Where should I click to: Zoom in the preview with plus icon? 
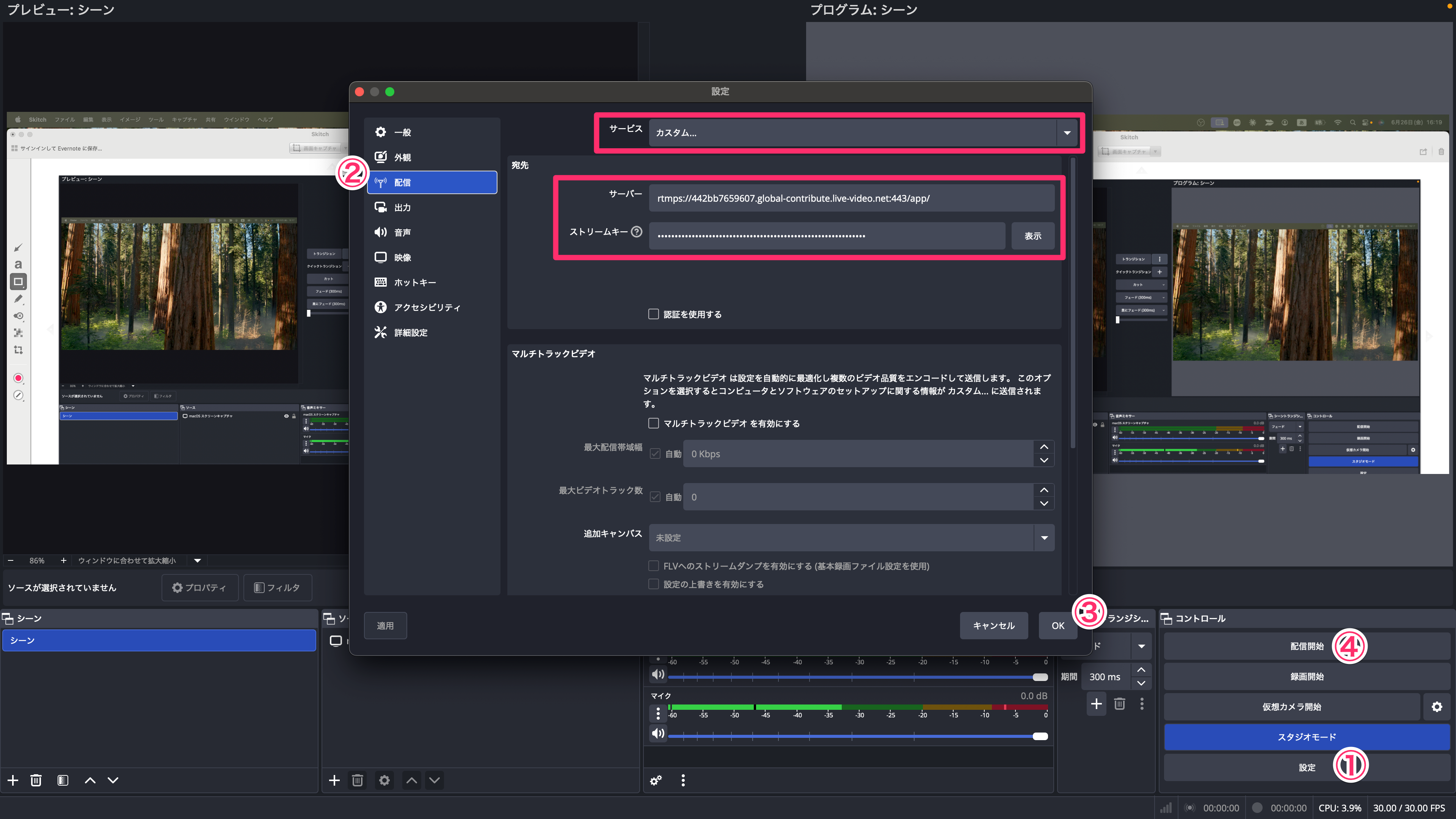(x=63, y=560)
